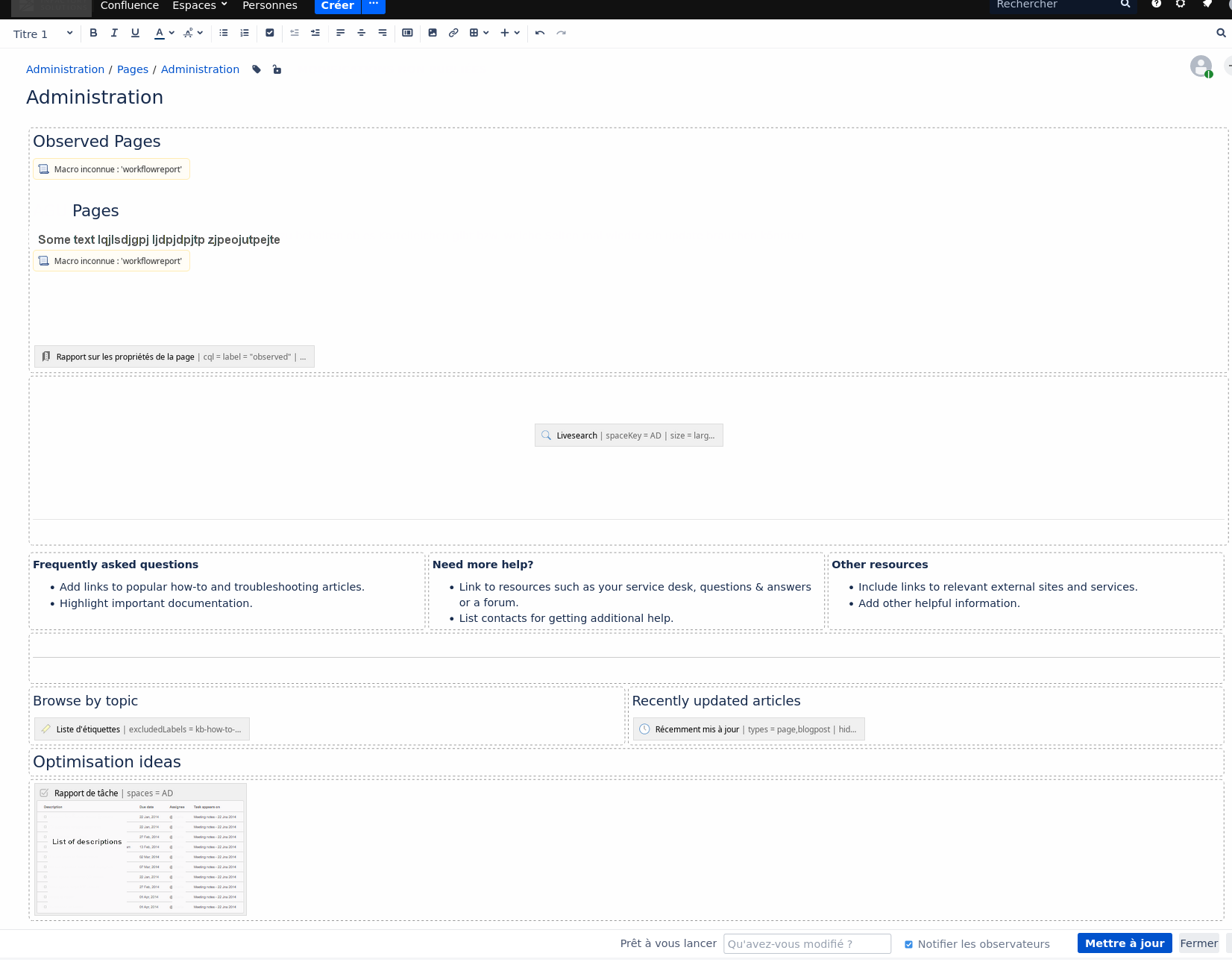Apply italic formatting
This screenshot has width=1232, height=962.
point(114,33)
